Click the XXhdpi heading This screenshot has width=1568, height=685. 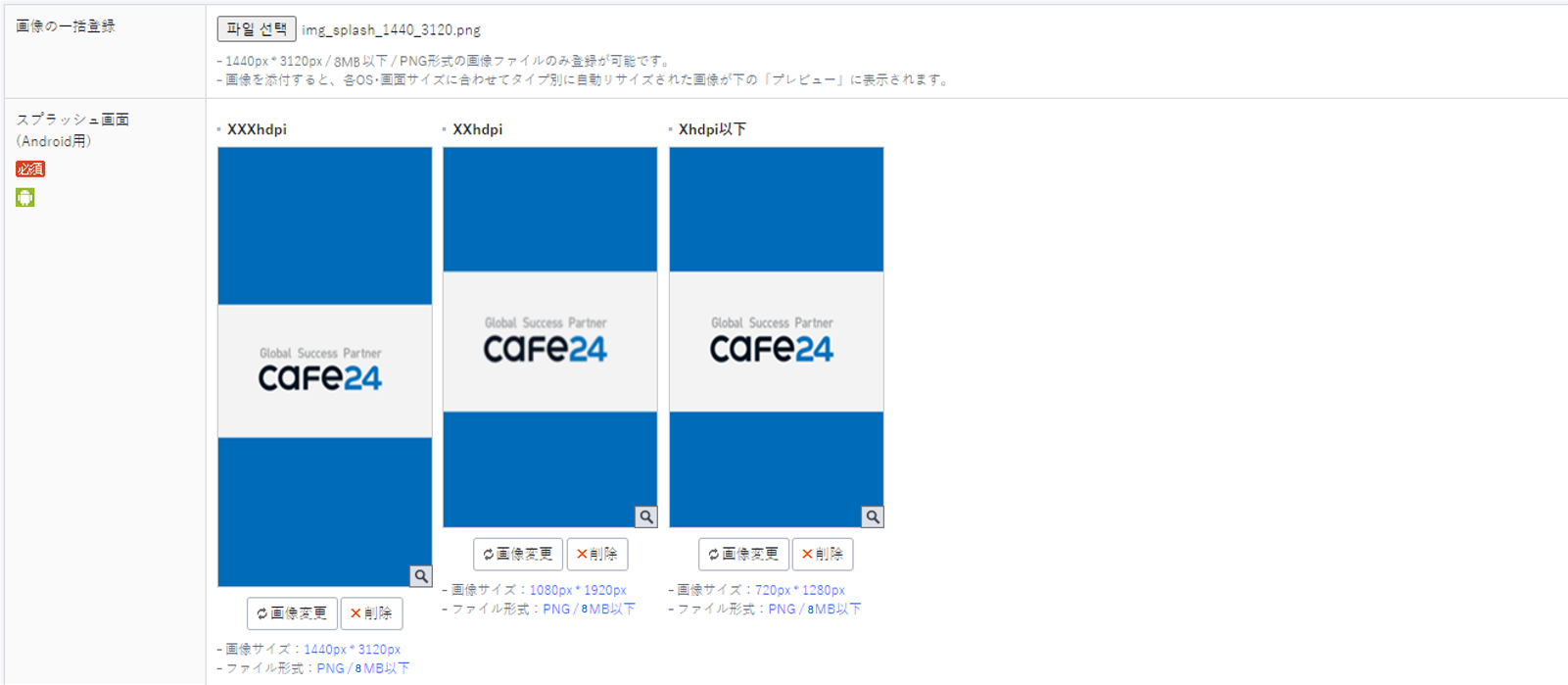[x=478, y=129]
